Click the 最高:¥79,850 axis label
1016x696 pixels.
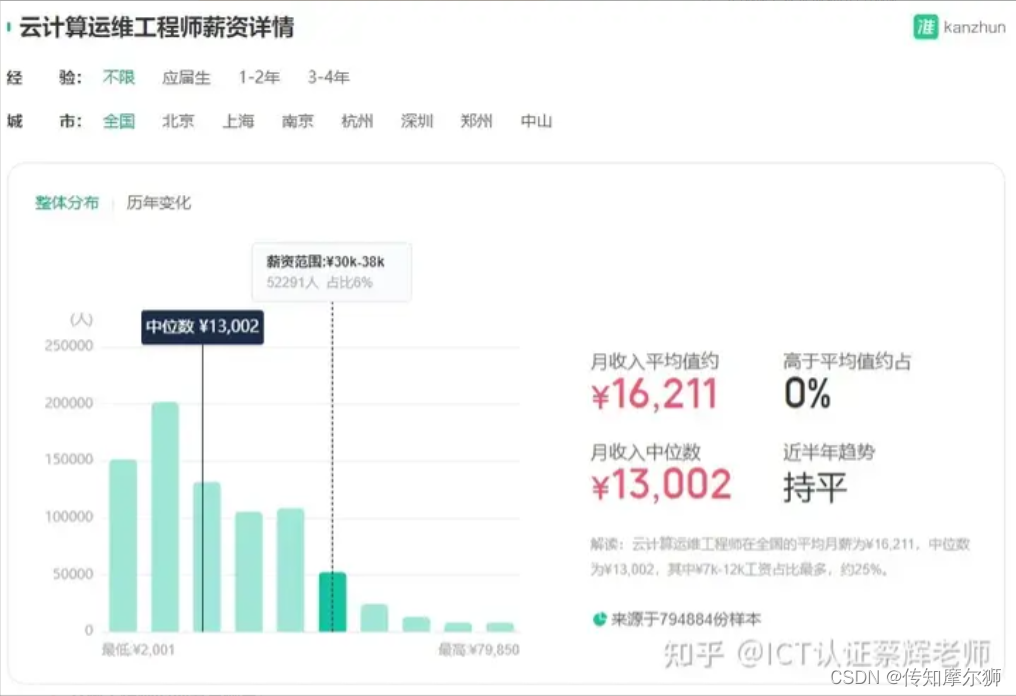point(479,649)
